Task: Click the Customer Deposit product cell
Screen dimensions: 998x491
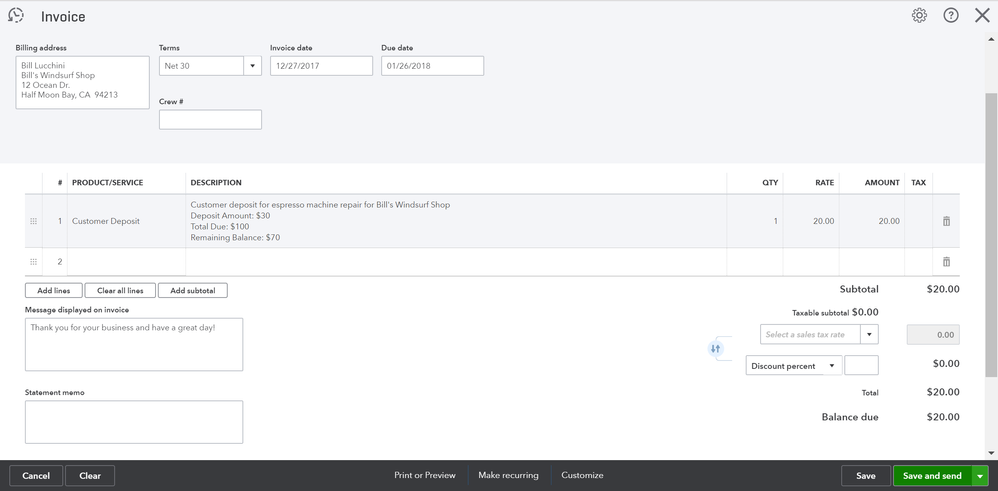Action: [127, 221]
